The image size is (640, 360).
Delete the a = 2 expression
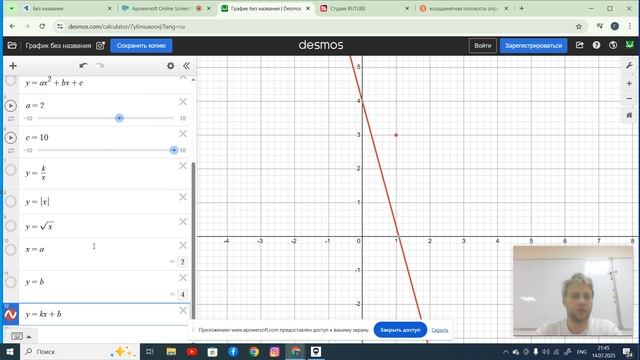click(183, 102)
